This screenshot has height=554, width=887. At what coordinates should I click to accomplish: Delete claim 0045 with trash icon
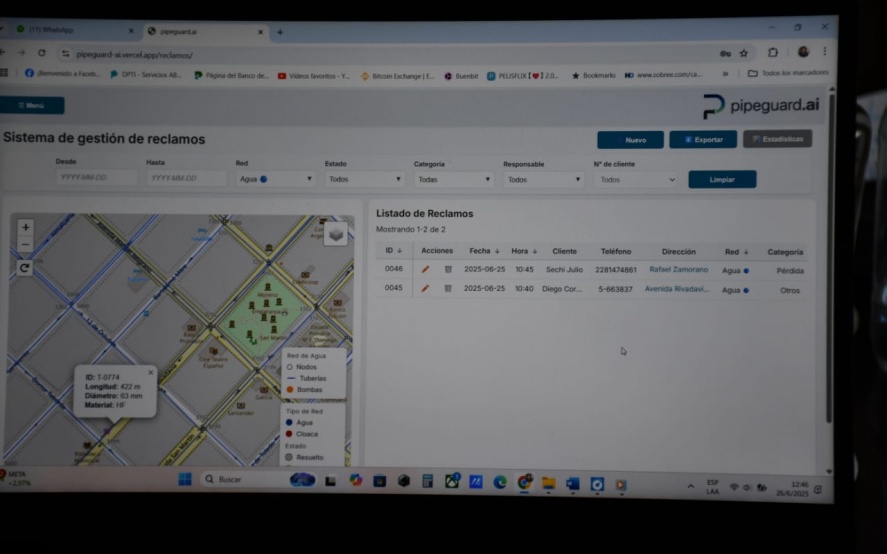click(x=448, y=289)
